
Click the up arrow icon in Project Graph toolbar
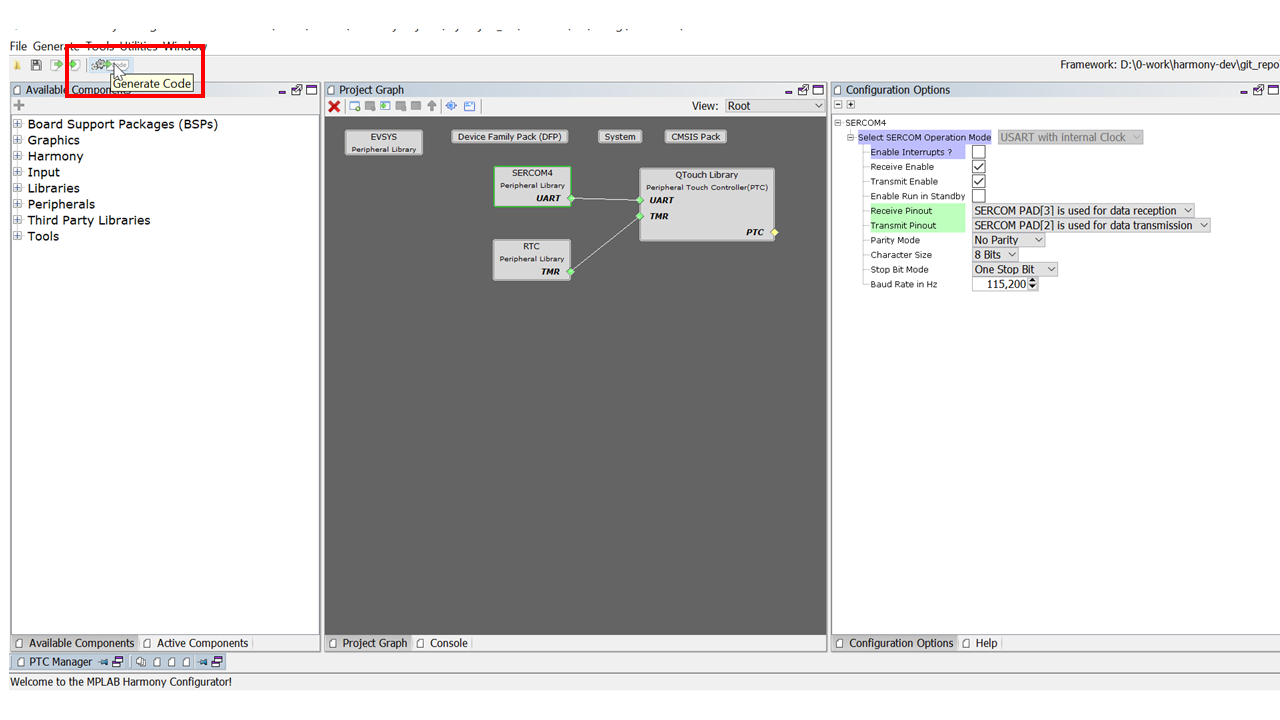[x=432, y=106]
